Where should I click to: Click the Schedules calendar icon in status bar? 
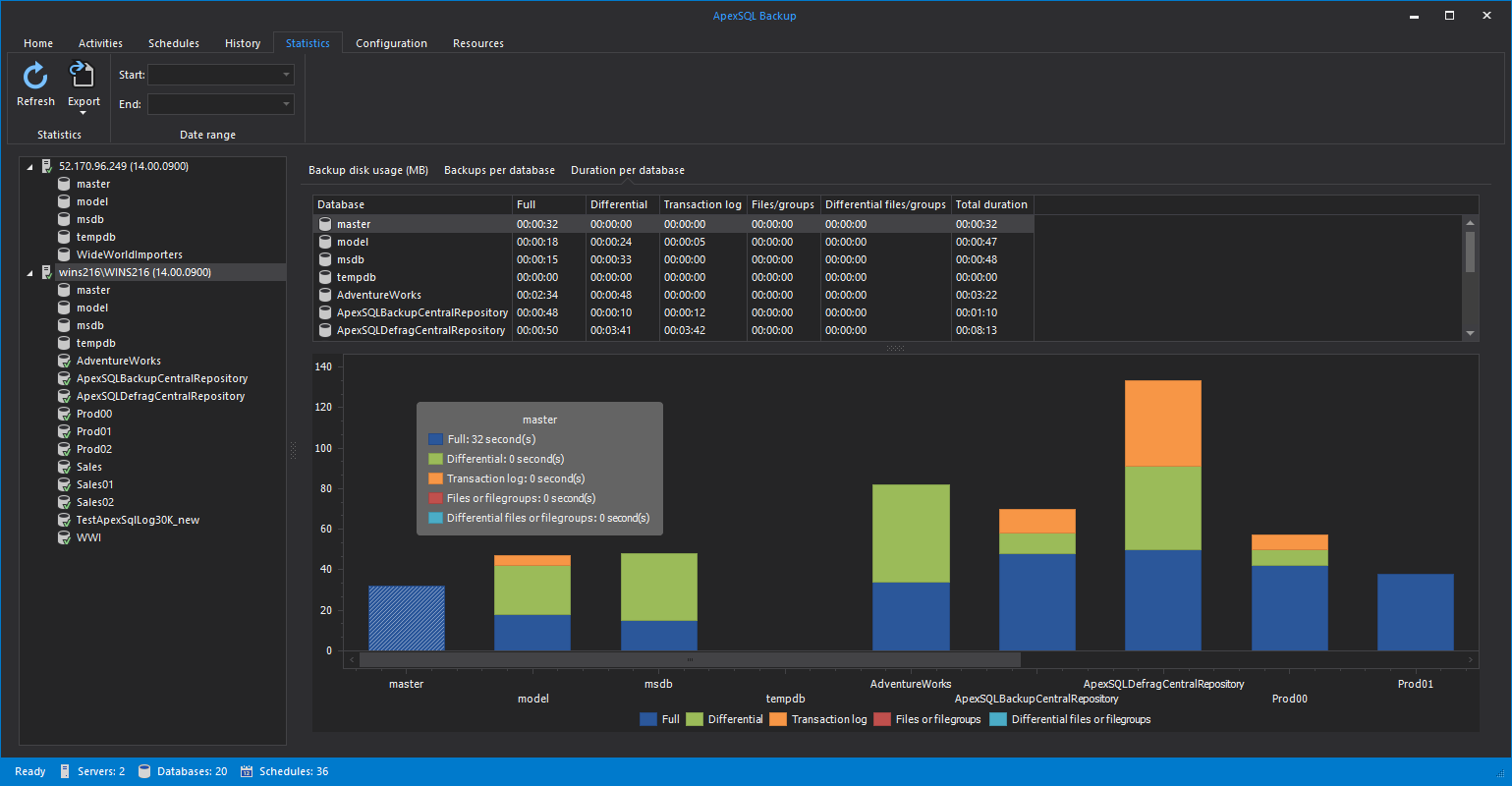(x=247, y=771)
